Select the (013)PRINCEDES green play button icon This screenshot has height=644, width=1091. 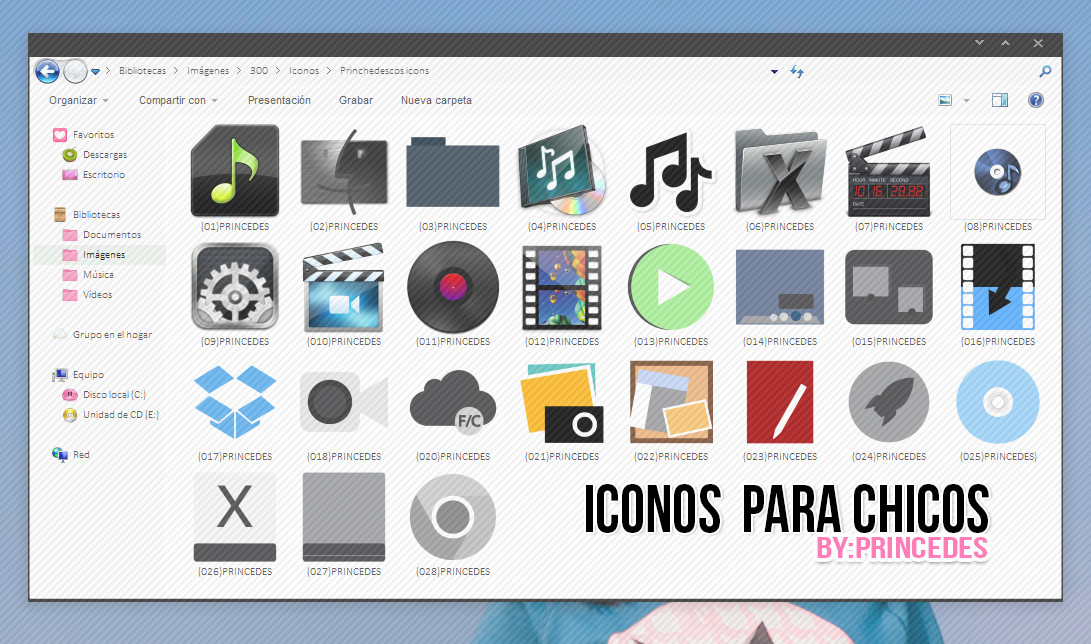tap(671, 287)
